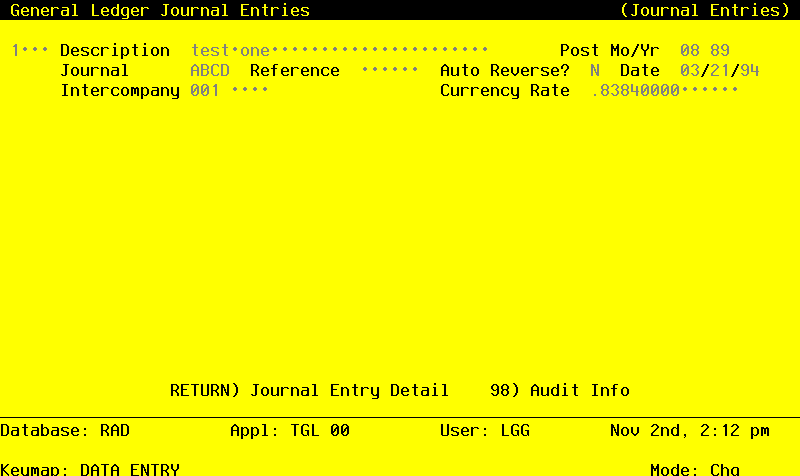Click the 'Currency Rate' label
This screenshot has height=476, width=800.
click(x=505, y=91)
